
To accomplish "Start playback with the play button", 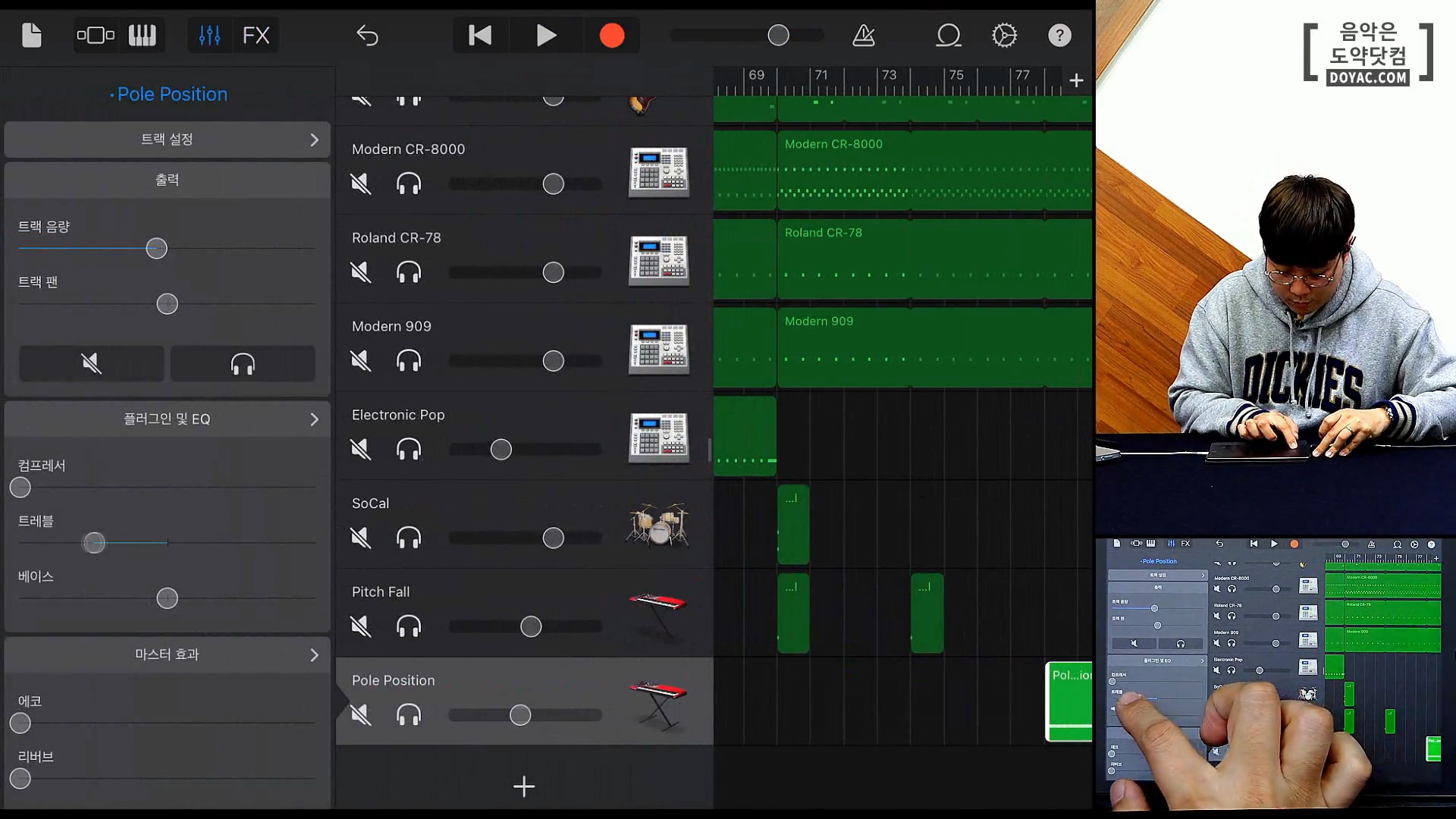I will [546, 35].
